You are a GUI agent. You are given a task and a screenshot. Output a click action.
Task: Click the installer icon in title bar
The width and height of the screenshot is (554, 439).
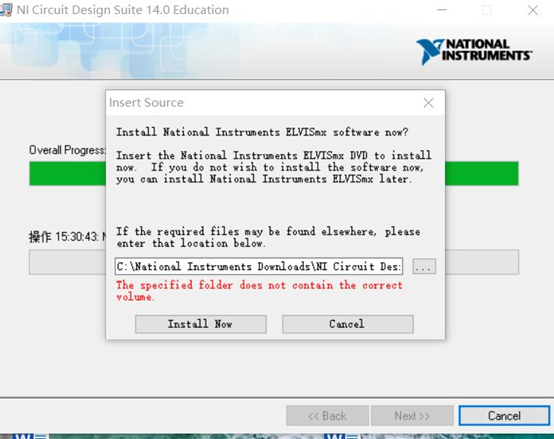(6, 10)
